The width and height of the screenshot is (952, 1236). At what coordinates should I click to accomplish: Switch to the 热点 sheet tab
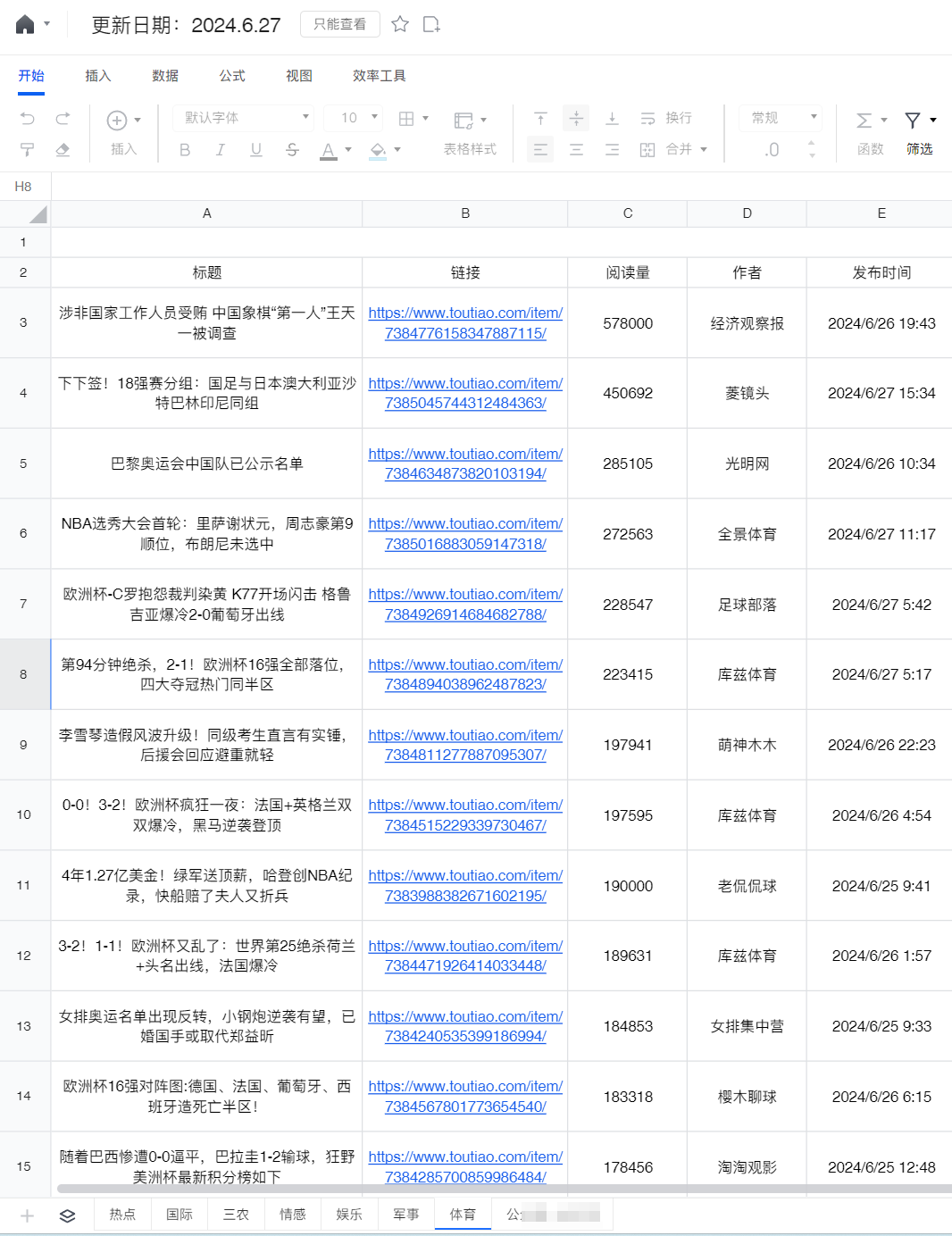point(122,1215)
